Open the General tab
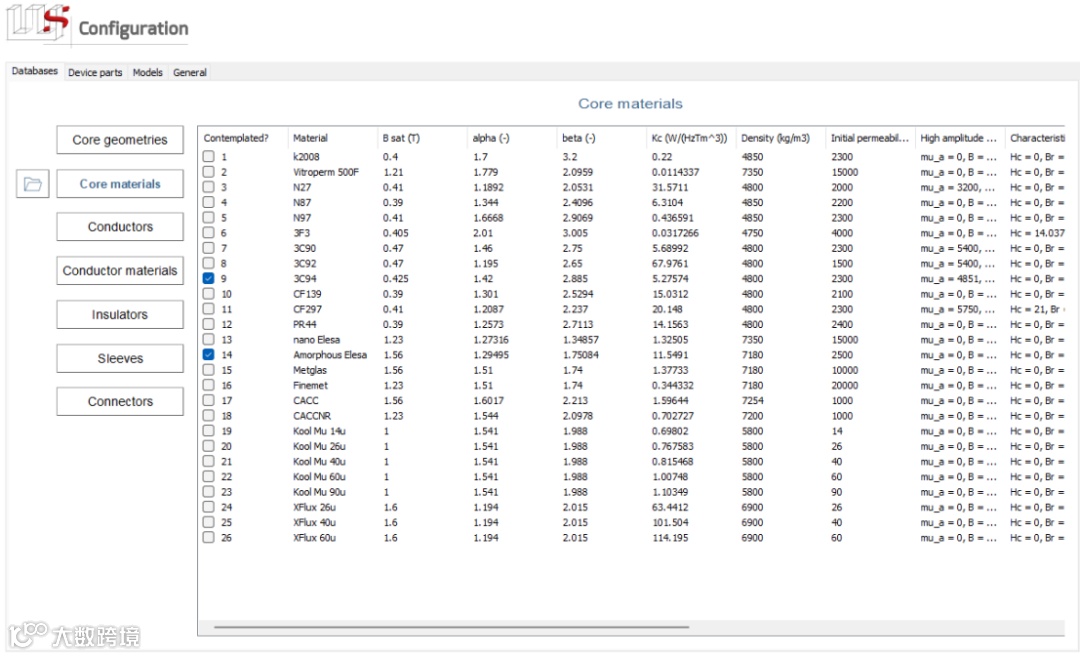This screenshot has height=656, width=1080. pos(189,72)
